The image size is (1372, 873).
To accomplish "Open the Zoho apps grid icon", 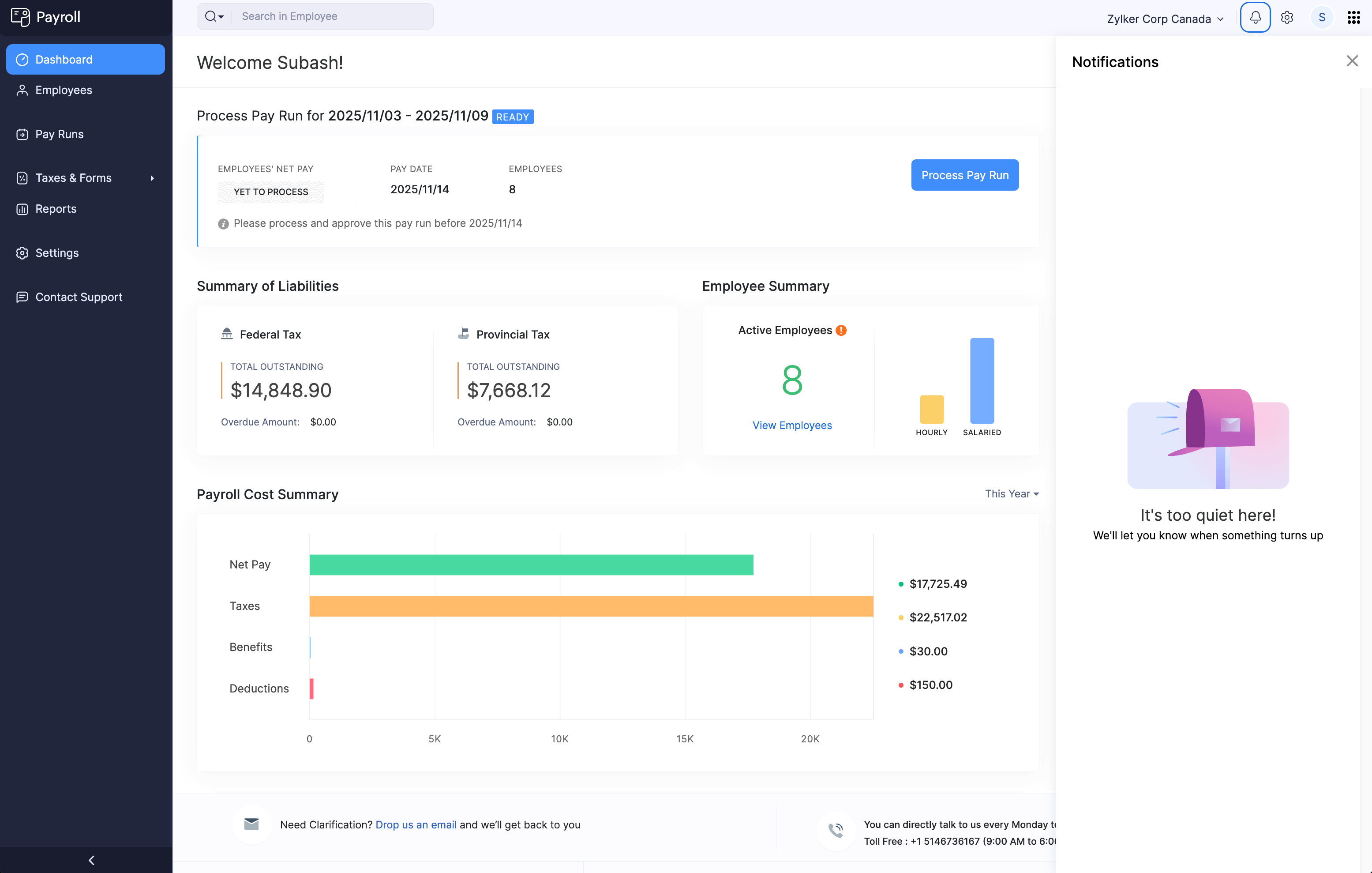I will click(1353, 17).
